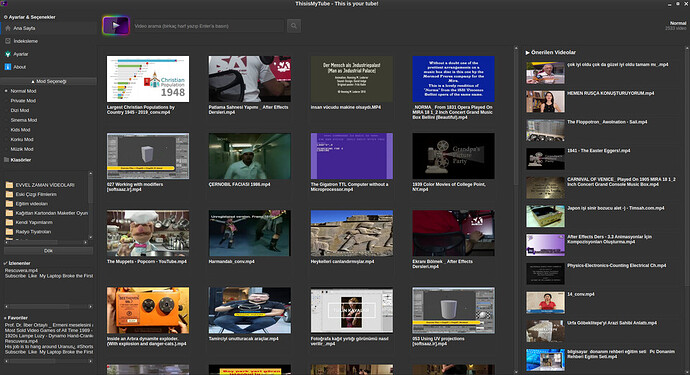Open Patlama Sahnesi Yapımı After Effects video

pos(250,79)
